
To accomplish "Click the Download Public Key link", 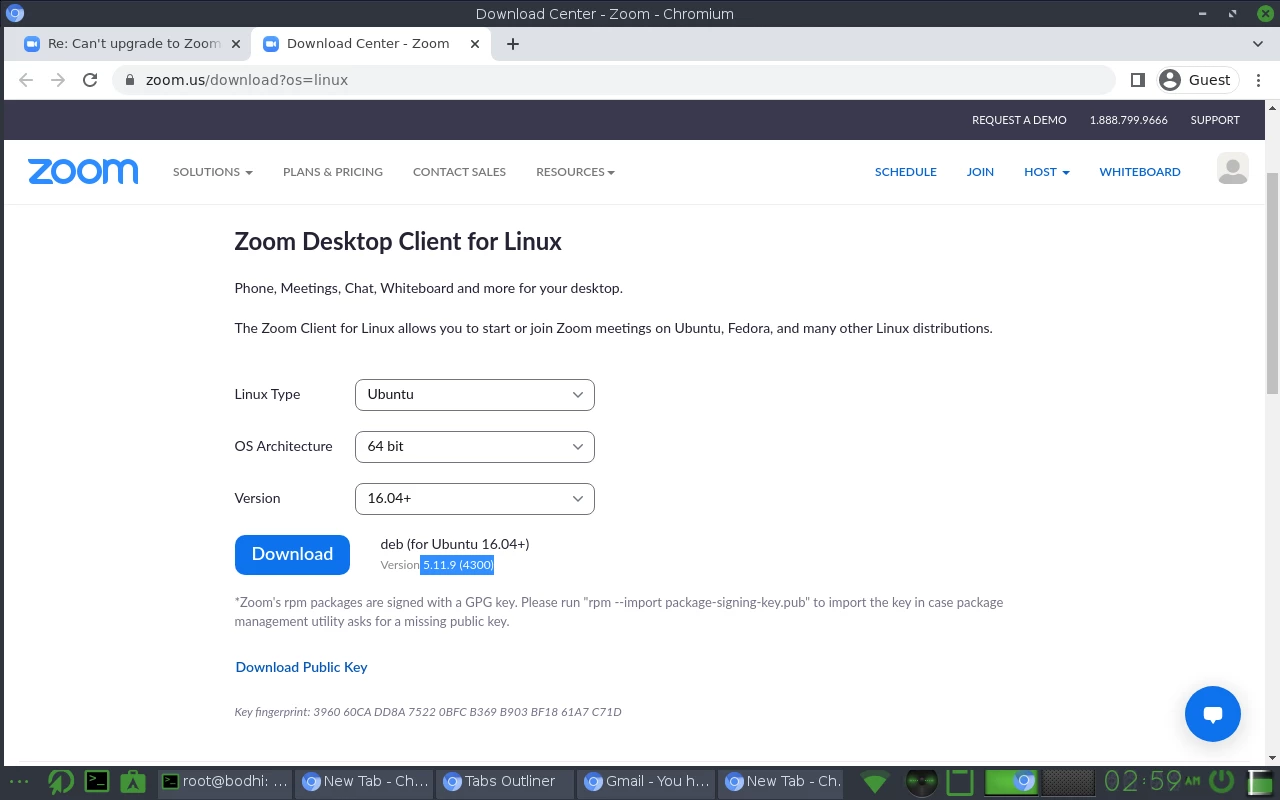I will click(301, 667).
